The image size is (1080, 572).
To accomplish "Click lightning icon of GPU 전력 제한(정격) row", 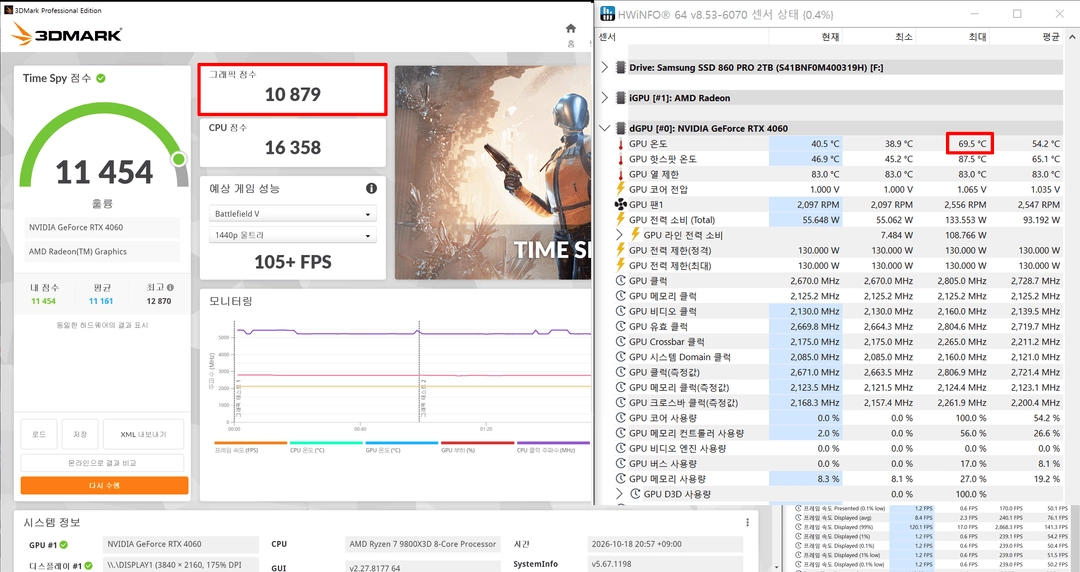I will 620,250.
